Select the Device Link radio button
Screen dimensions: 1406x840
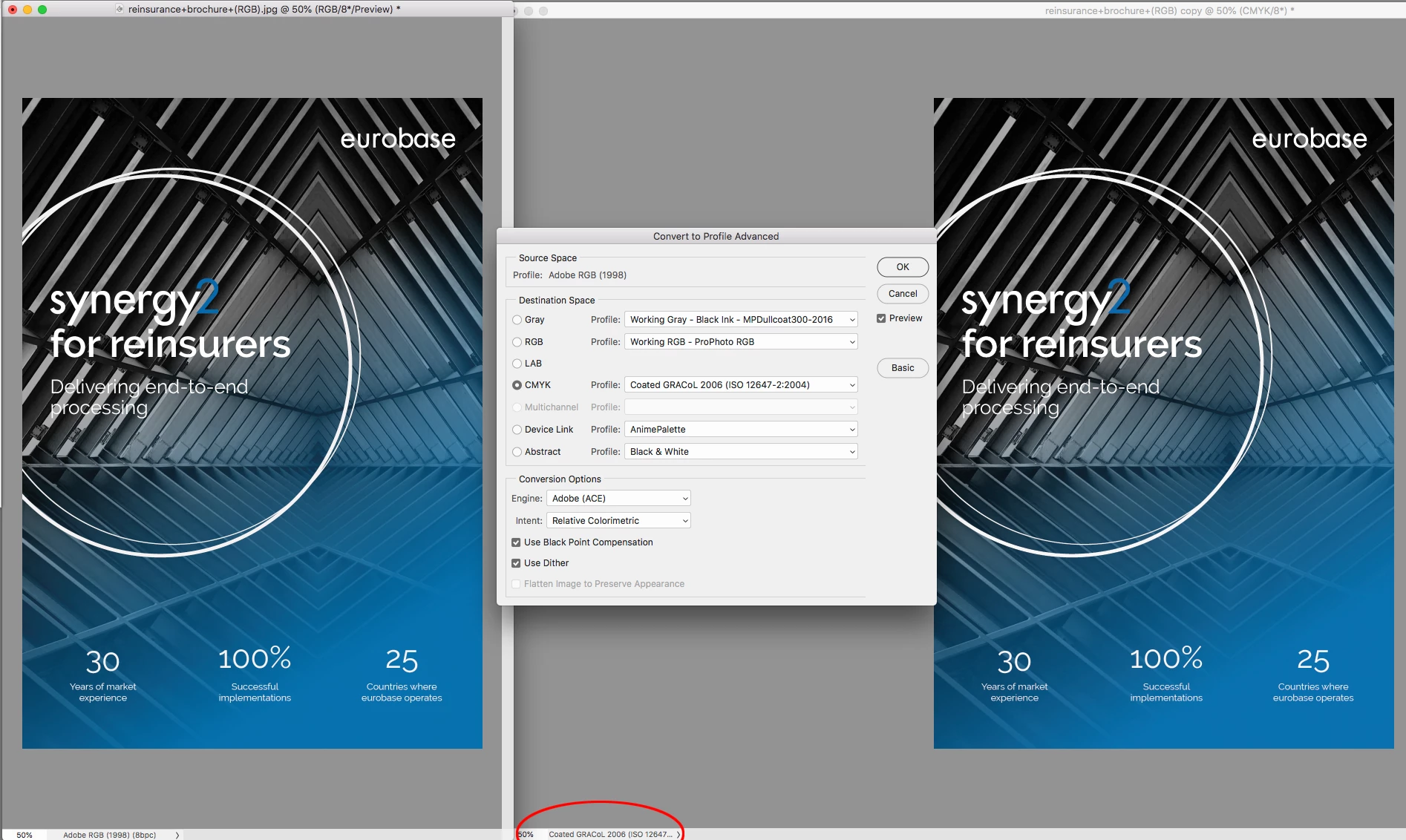tap(517, 430)
